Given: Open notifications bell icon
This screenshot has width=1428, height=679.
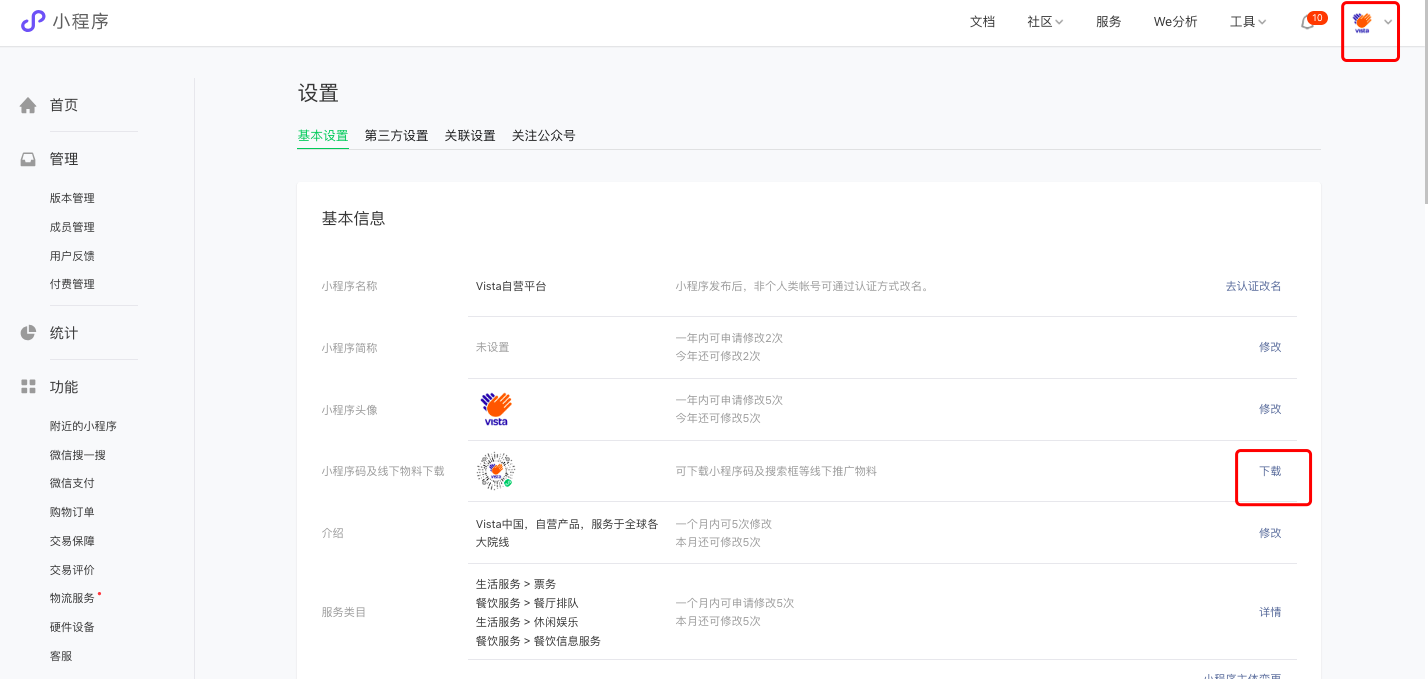Looking at the screenshot, I should [x=1307, y=22].
